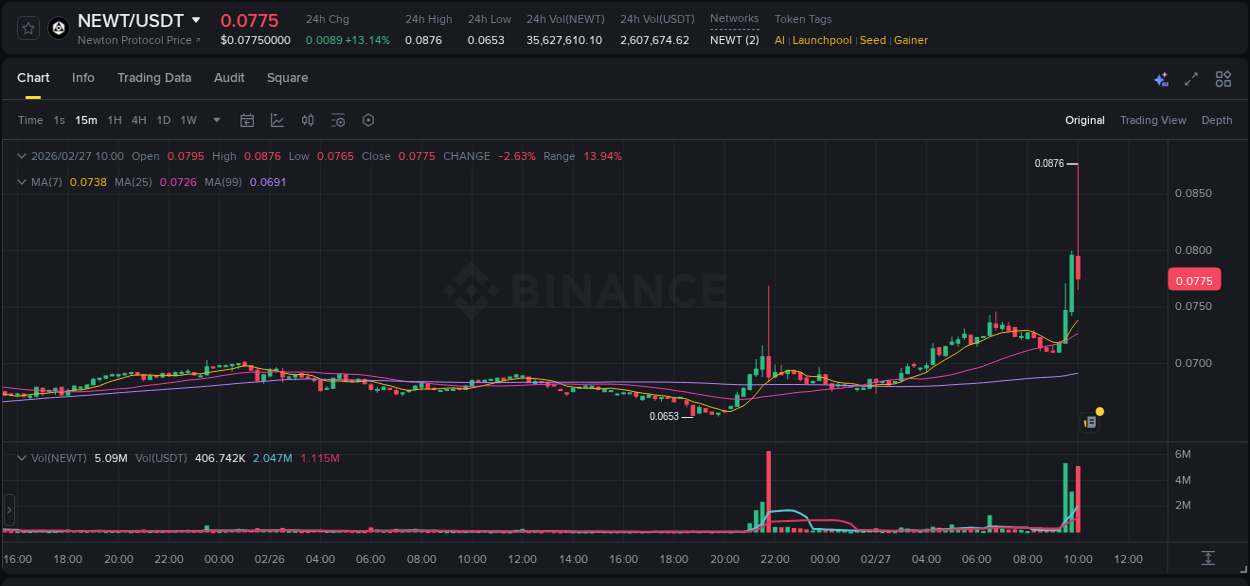
Task: Click the red 0.0775 current price label
Action: pos(1194,280)
